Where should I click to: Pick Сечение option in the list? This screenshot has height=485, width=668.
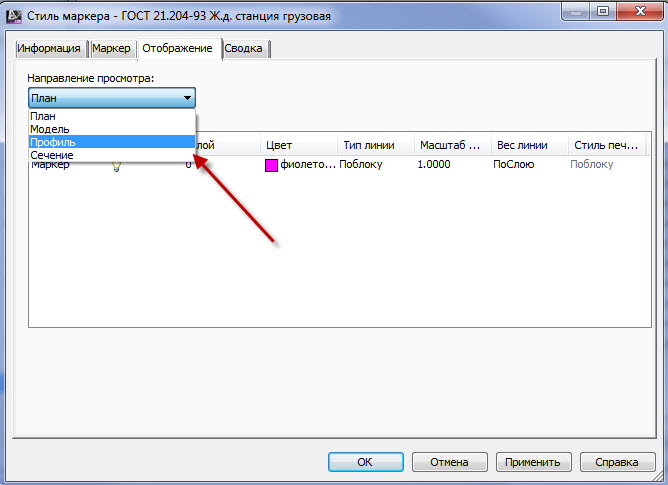112,155
